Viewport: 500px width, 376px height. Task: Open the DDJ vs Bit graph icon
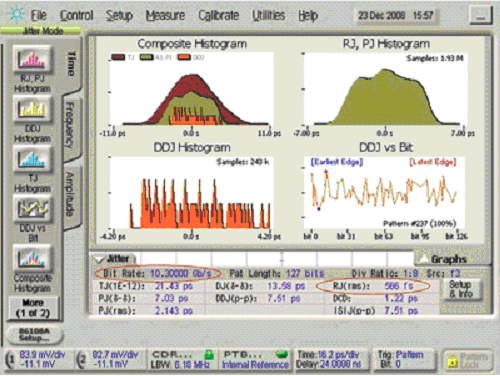(32, 209)
